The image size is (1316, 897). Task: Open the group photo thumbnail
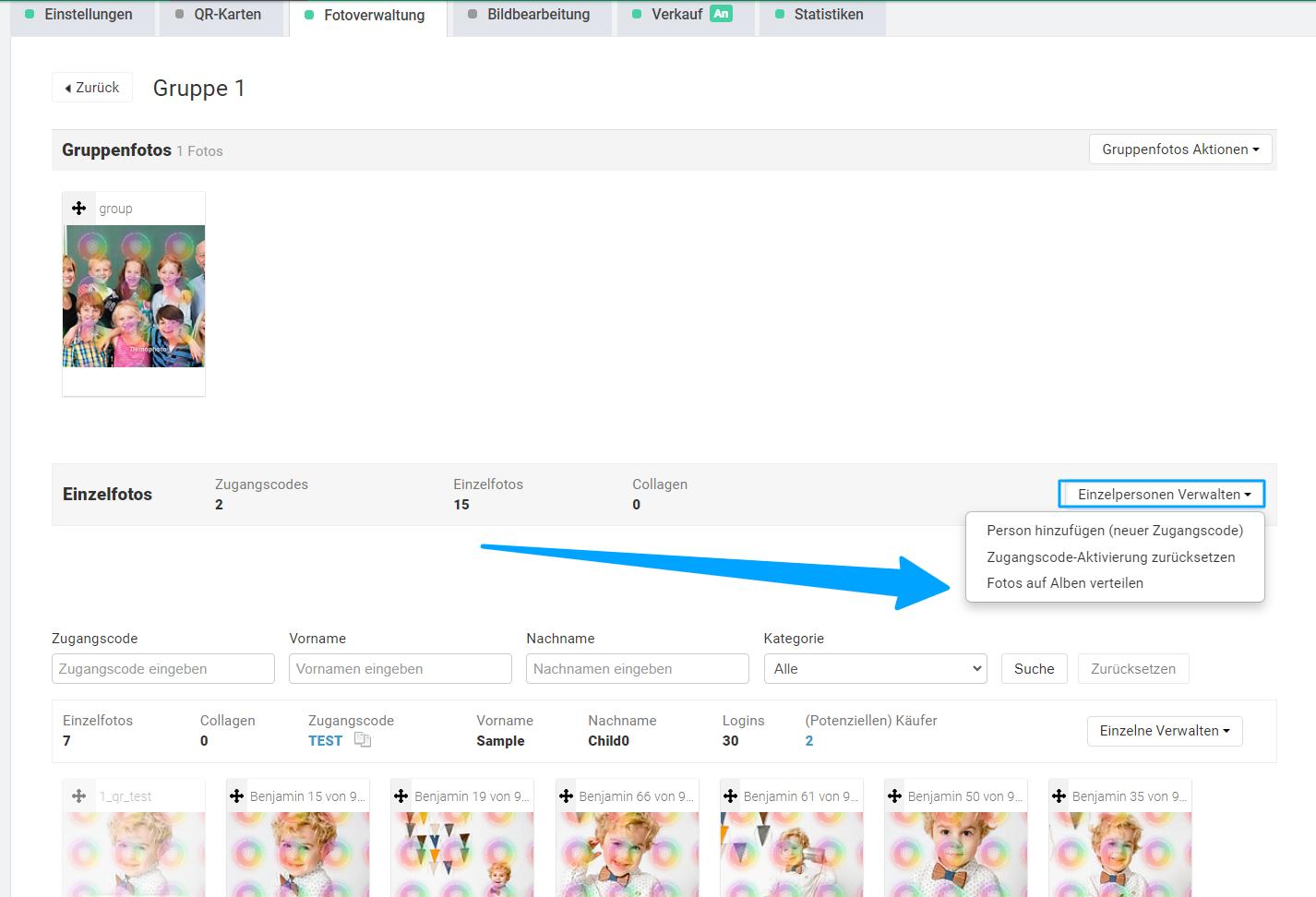tap(134, 296)
